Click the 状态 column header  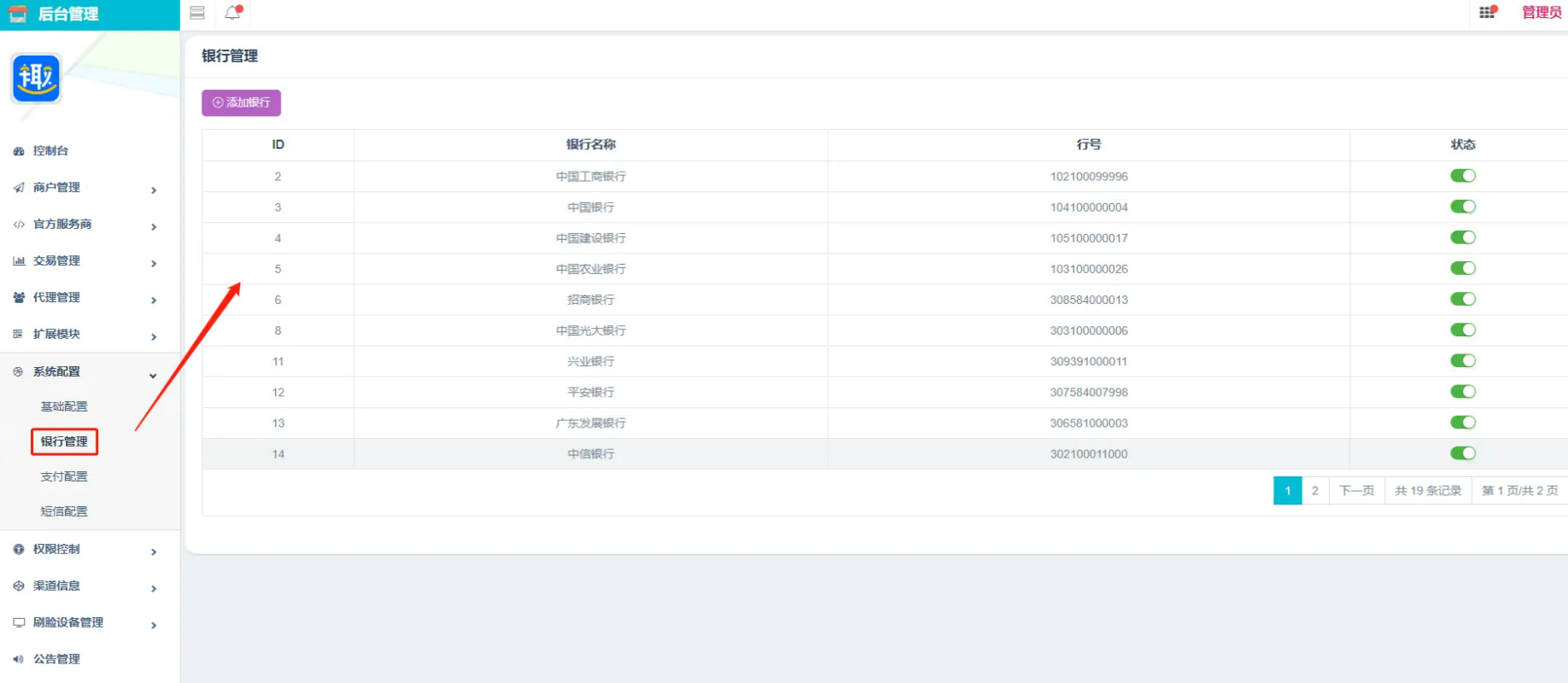click(x=1463, y=145)
